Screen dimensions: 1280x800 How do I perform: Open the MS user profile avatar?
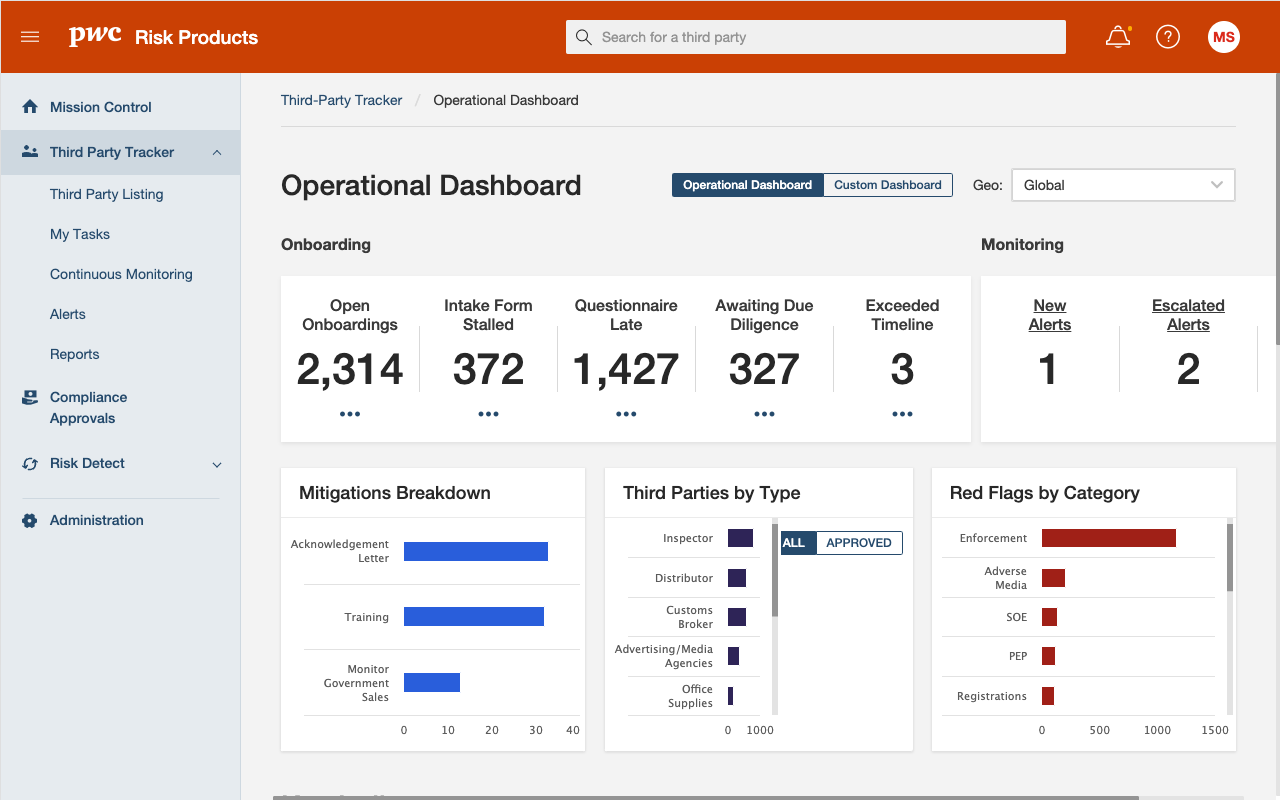click(x=1223, y=37)
